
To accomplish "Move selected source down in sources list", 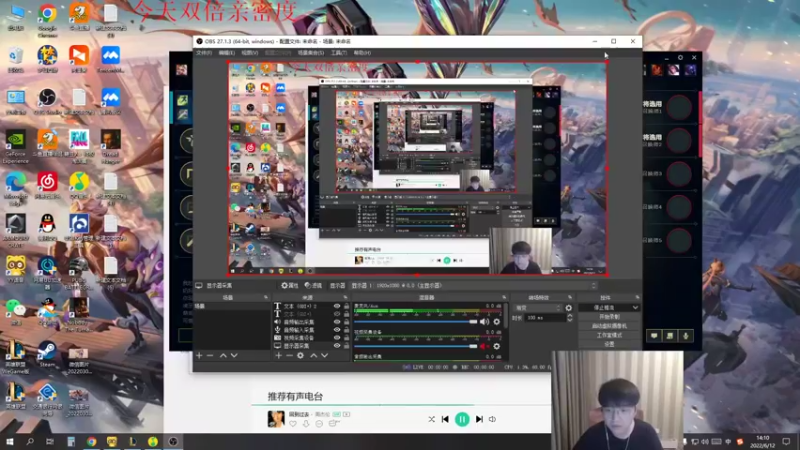I will (324, 356).
